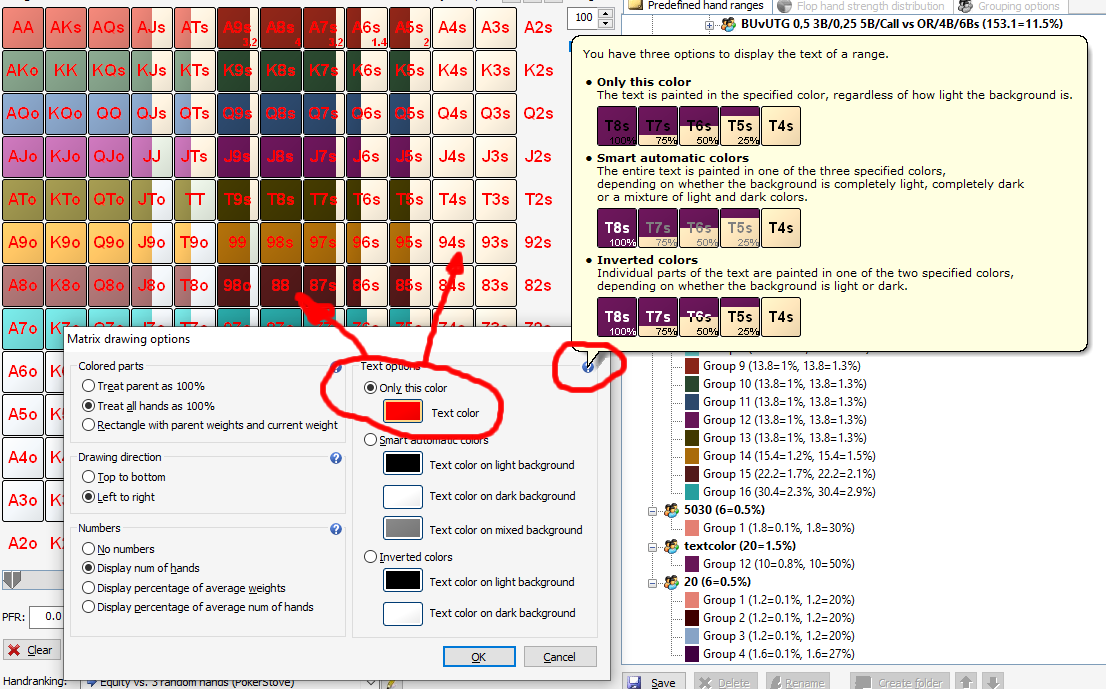This screenshot has width=1106, height=689.
Task: Change smart Text color on dark background swatch
Action: [x=403, y=496]
